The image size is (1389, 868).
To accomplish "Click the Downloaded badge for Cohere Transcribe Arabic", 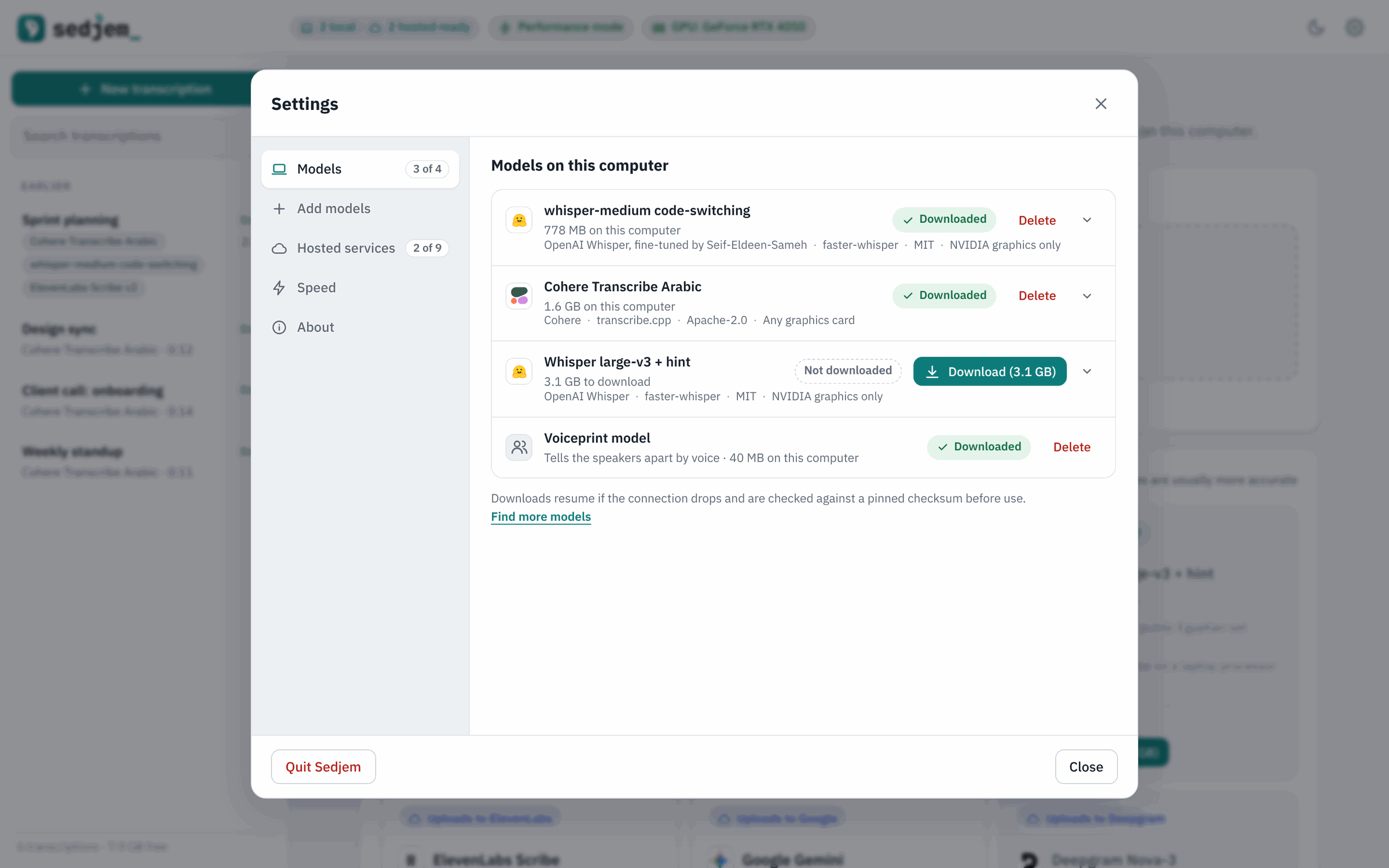I will click(x=944, y=295).
